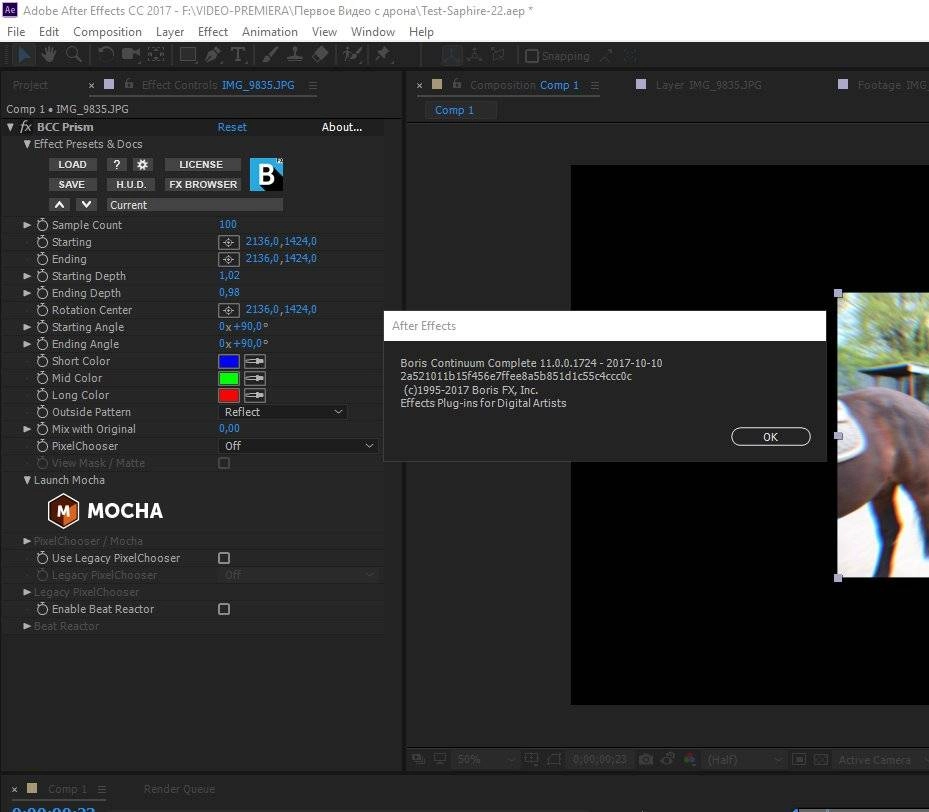Open the green Mid Color swatch

click(x=229, y=378)
